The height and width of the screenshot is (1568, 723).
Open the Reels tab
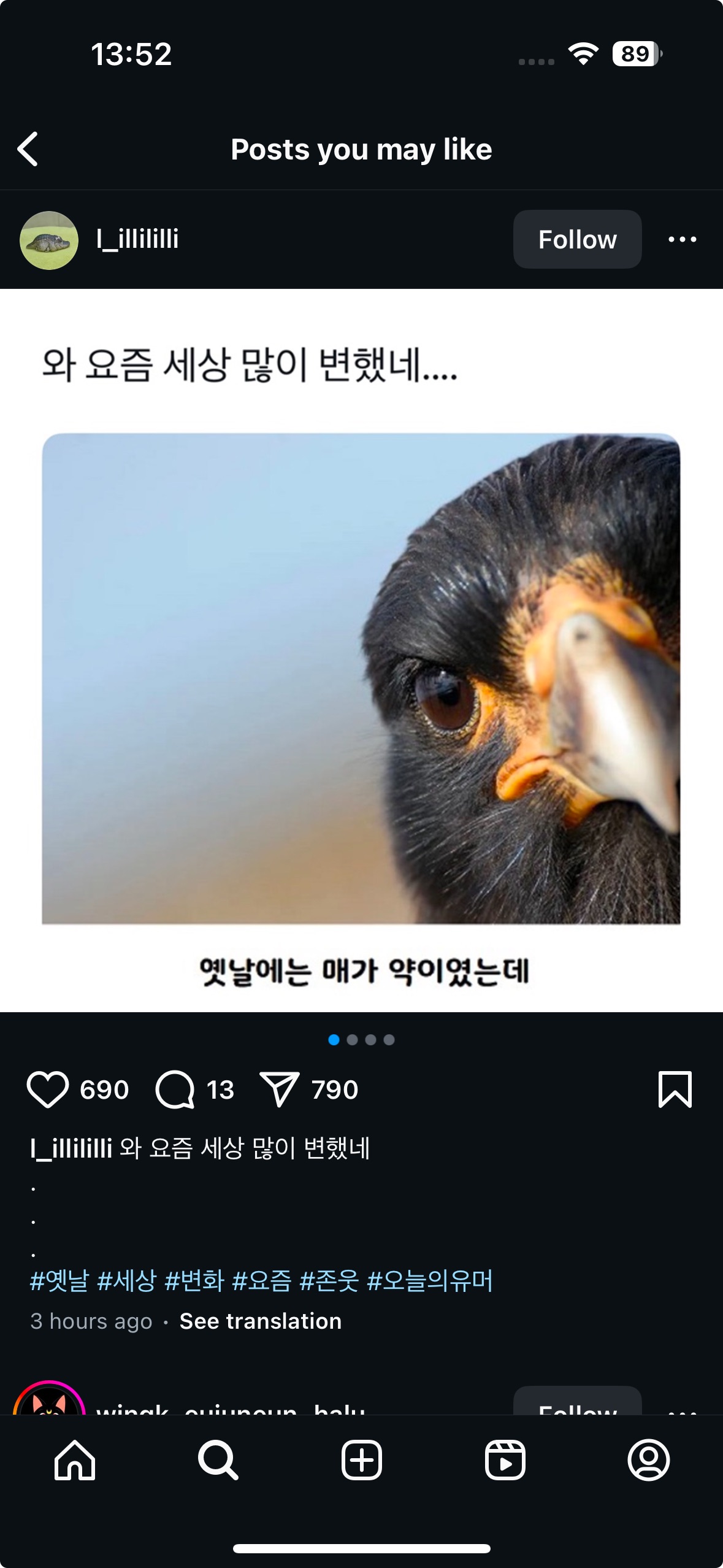(x=505, y=1460)
